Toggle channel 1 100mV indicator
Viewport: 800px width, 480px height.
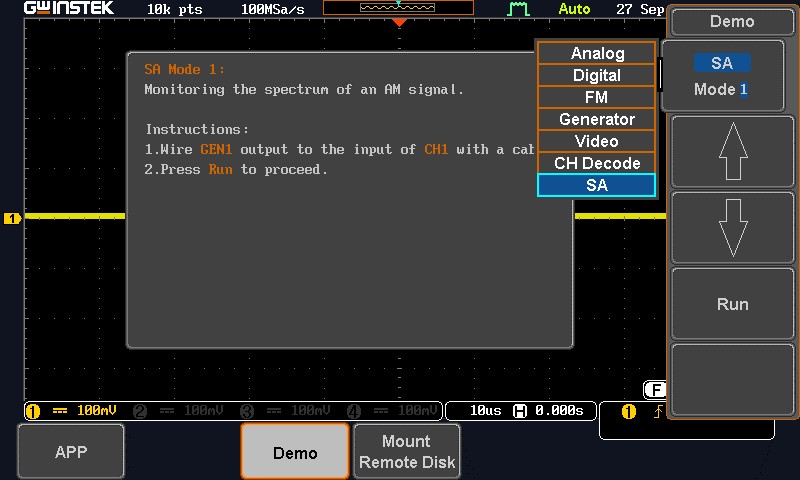coord(71,411)
